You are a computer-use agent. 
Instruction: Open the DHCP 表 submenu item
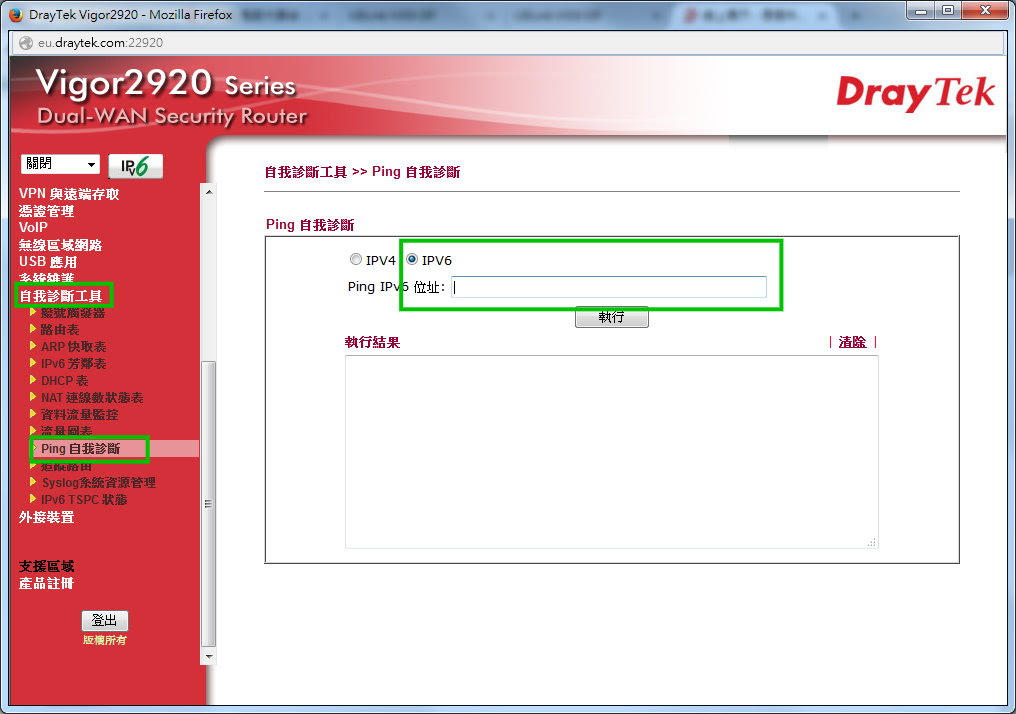pos(64,380)
